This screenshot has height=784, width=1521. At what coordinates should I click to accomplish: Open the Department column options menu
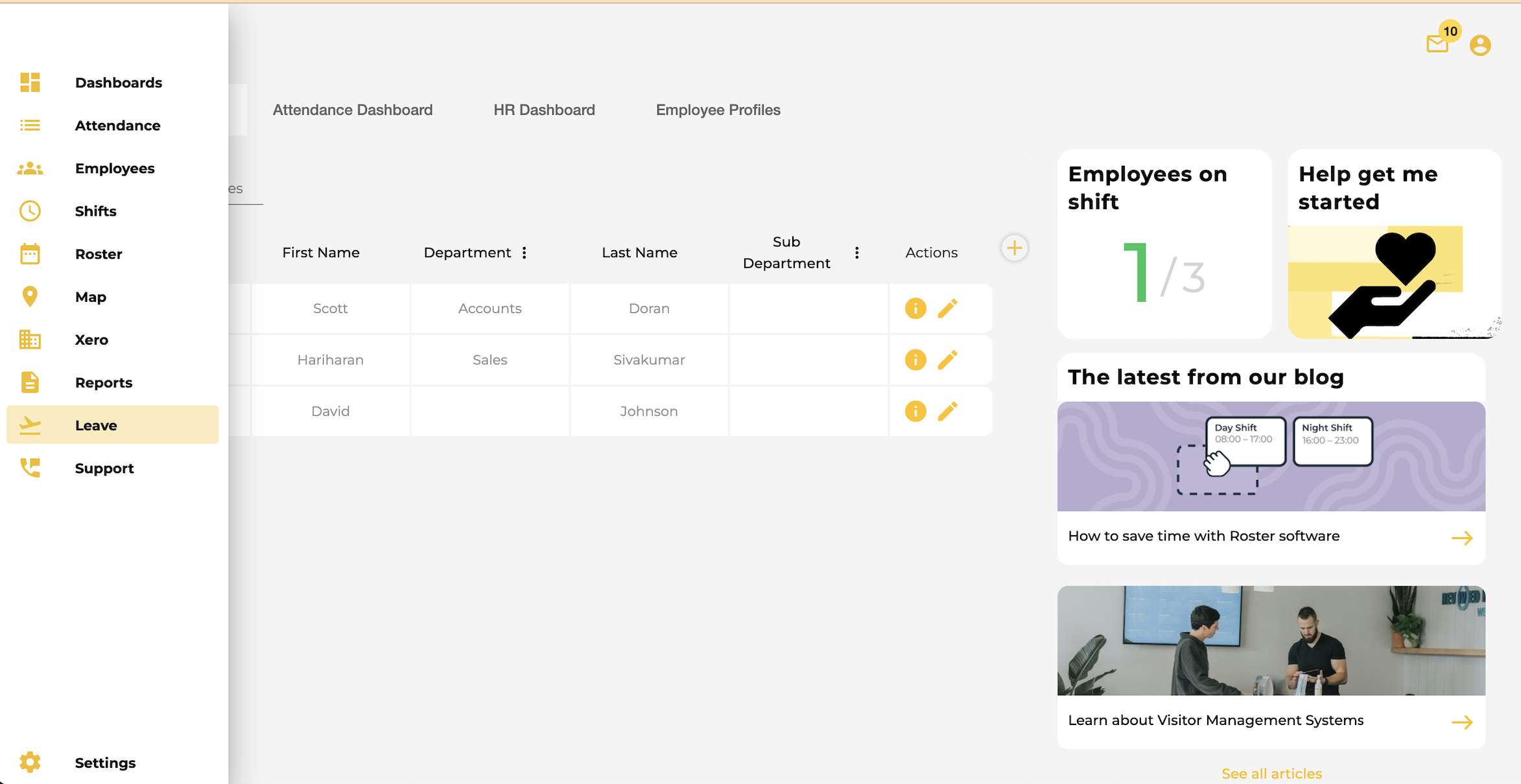pos(524,252)
